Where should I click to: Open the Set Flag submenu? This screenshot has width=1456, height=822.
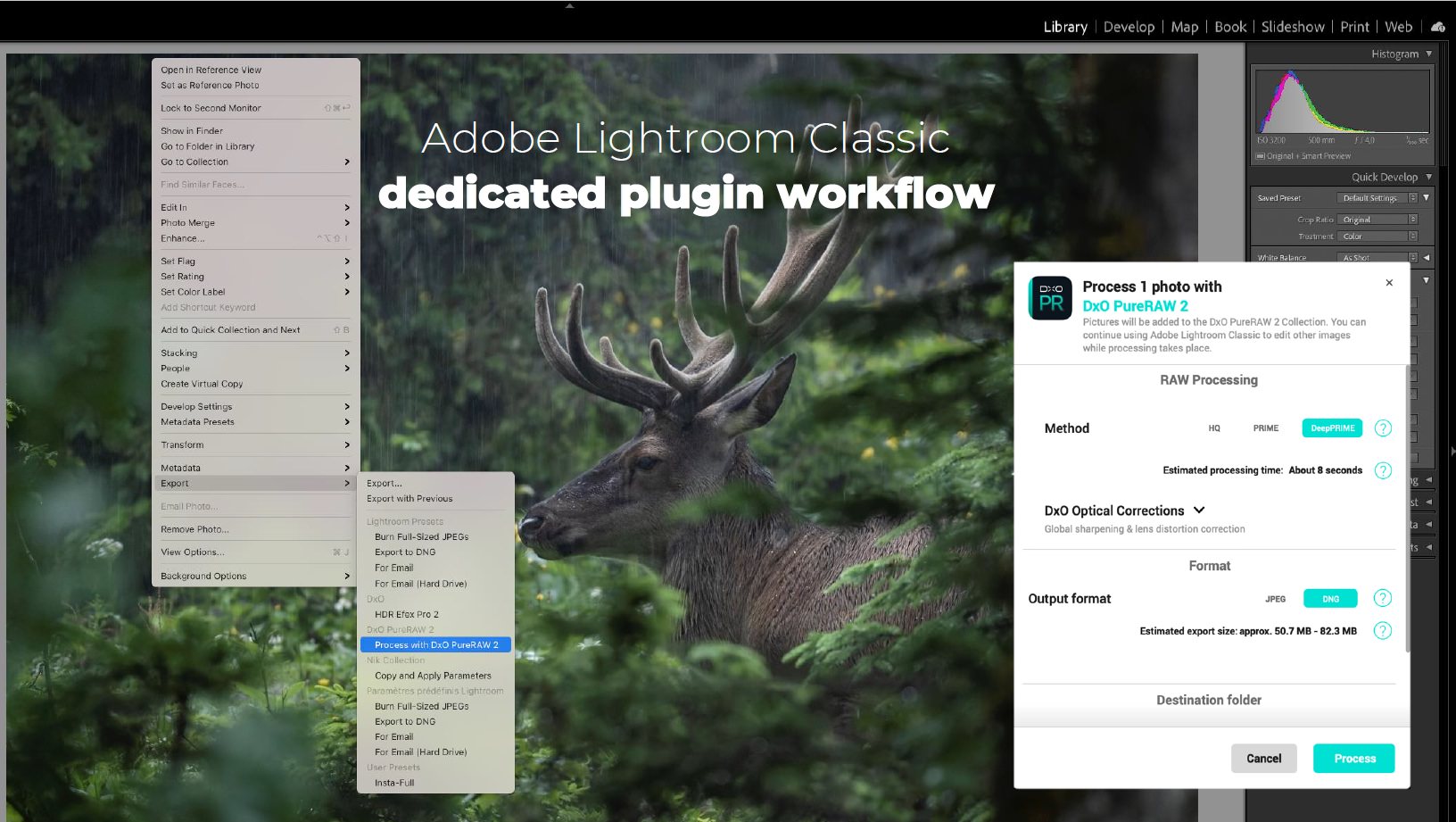click(x=255, y=262)
